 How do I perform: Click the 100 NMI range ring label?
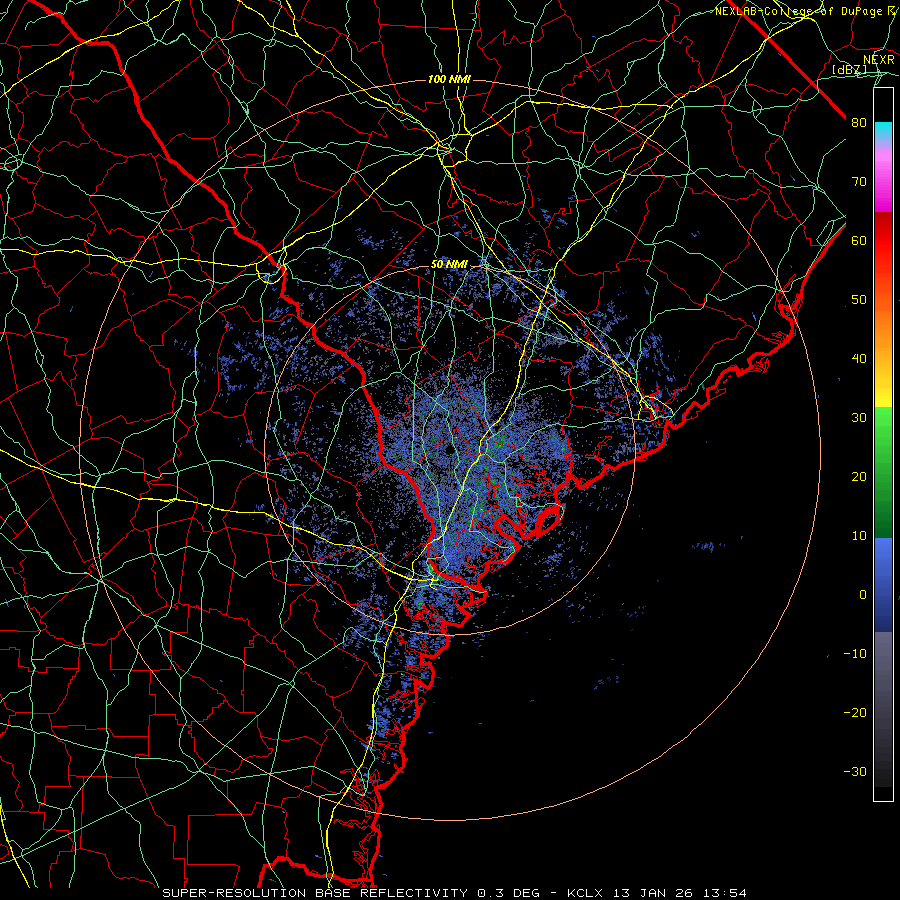[x=449, y=79]
